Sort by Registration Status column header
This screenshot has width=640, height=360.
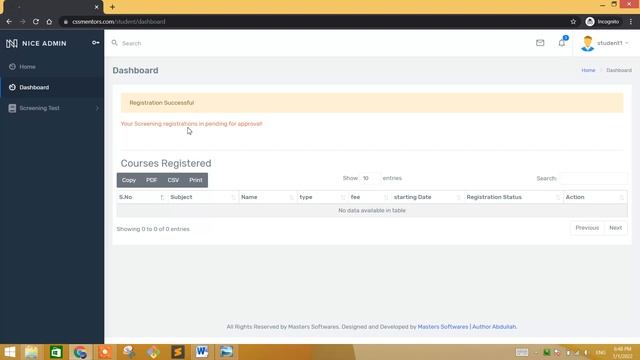coord(513,197)
